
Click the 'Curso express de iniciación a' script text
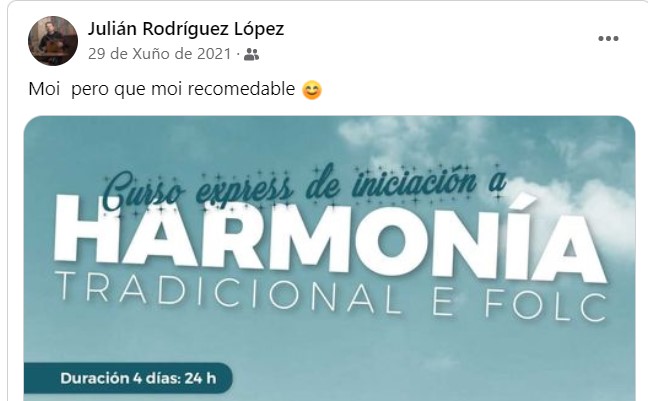[x=305, y=187]
